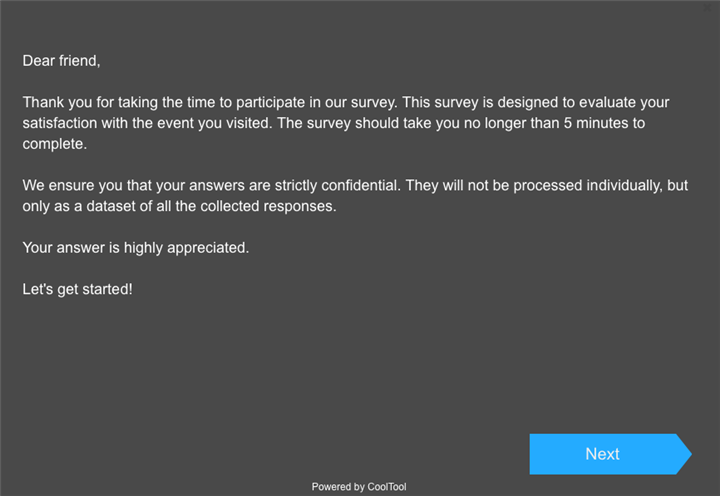Click the phrase "collected responses"
The height and width of the screenshot is (496, 720).
click(x=272, y=206)
